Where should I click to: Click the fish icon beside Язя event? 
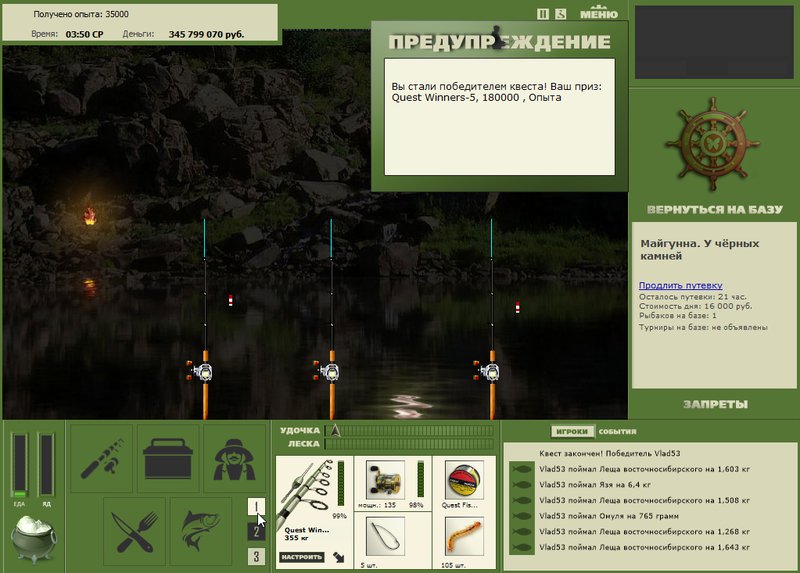(522, 485)
